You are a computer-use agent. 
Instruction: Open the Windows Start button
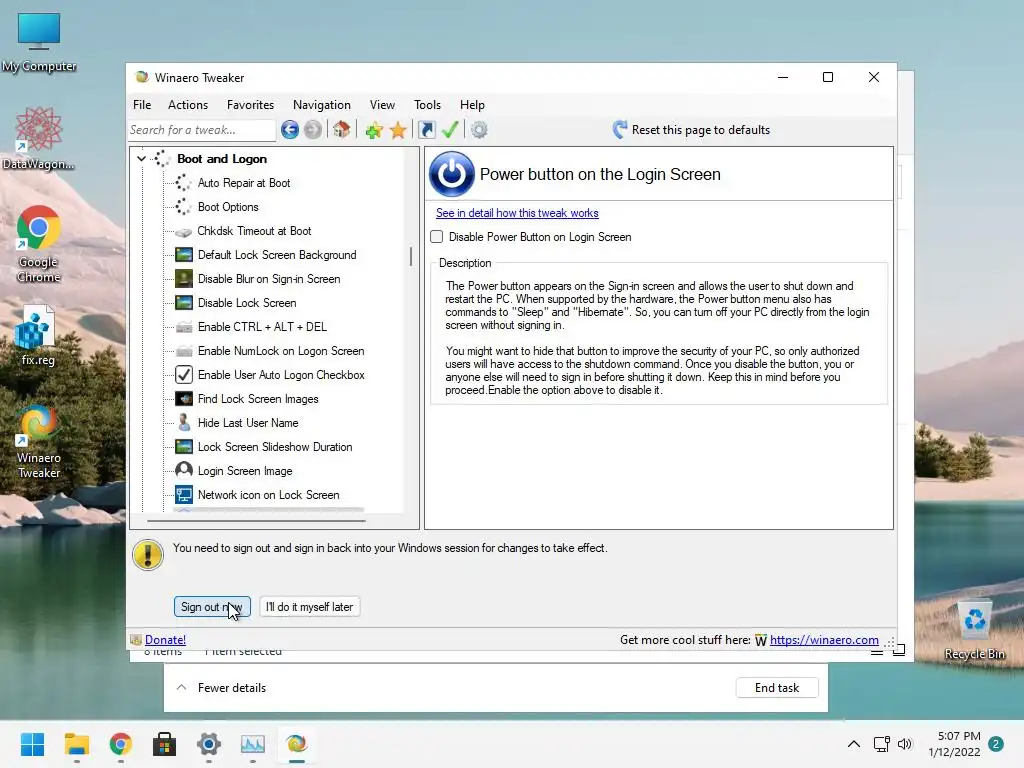[x=32, y=744]
